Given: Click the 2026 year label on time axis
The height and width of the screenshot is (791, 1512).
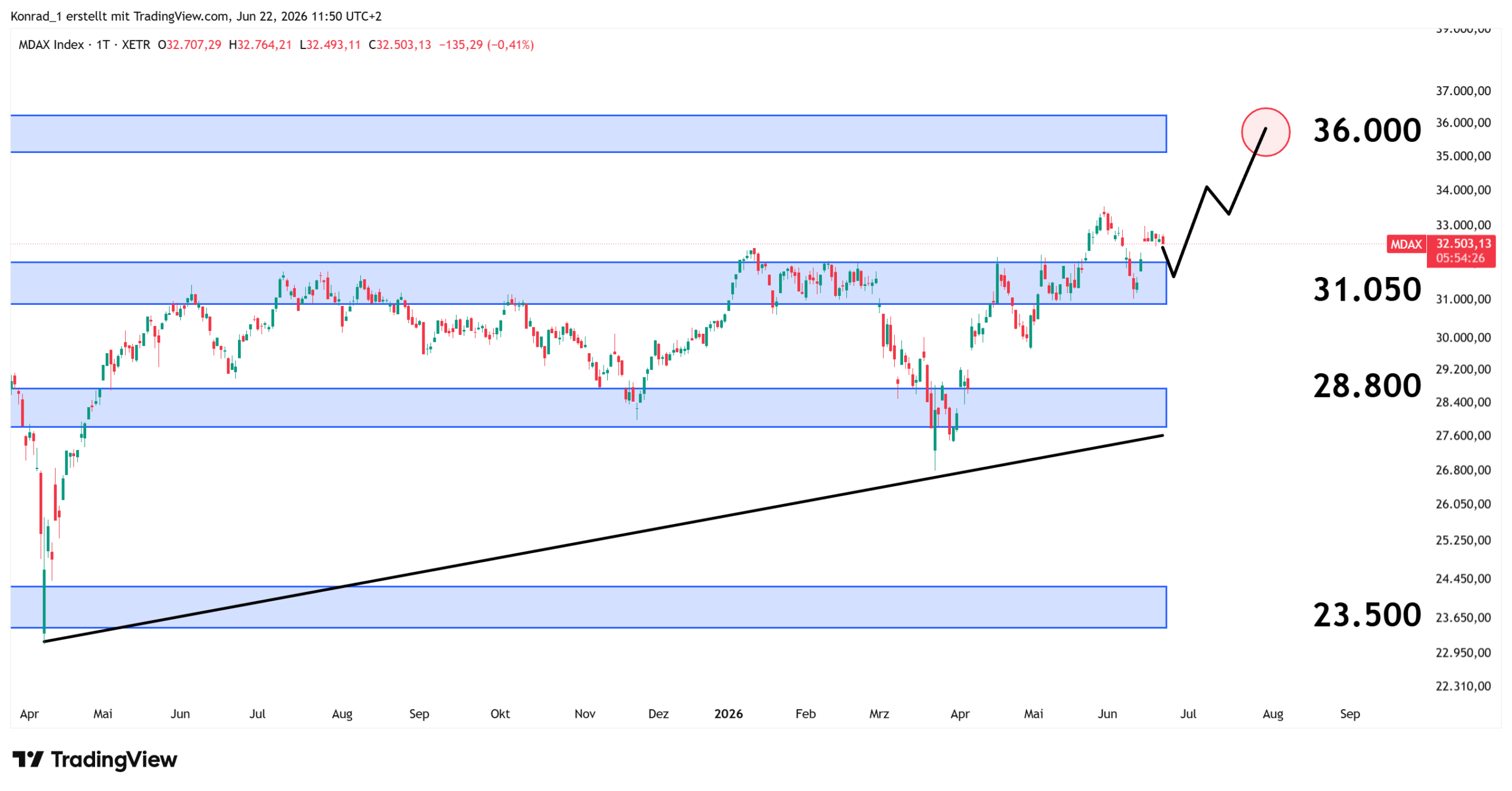Looking at the screenshot, I should [728, 714].
